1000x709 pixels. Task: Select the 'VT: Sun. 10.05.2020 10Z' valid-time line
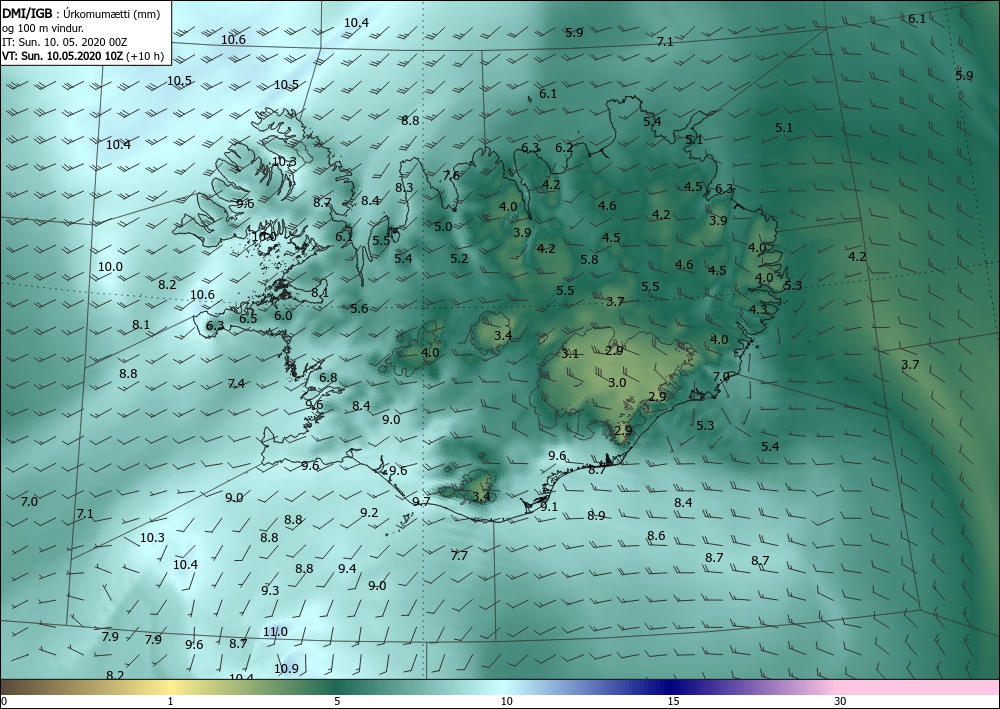click(x=62, y=56)
